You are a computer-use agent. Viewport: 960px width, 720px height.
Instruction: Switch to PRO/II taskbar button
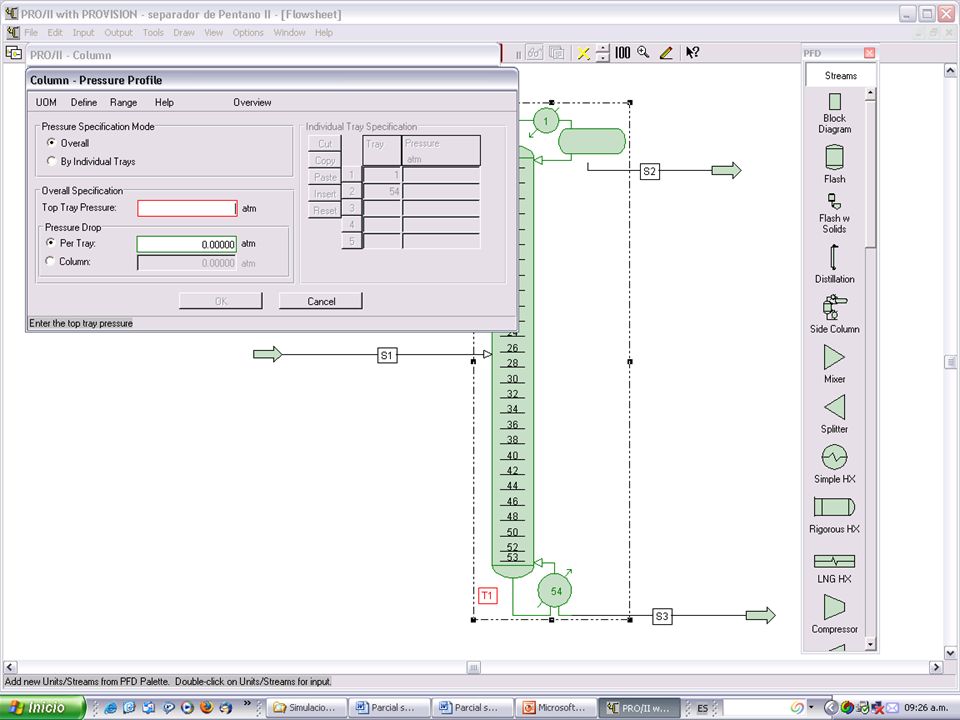point(639,708)
